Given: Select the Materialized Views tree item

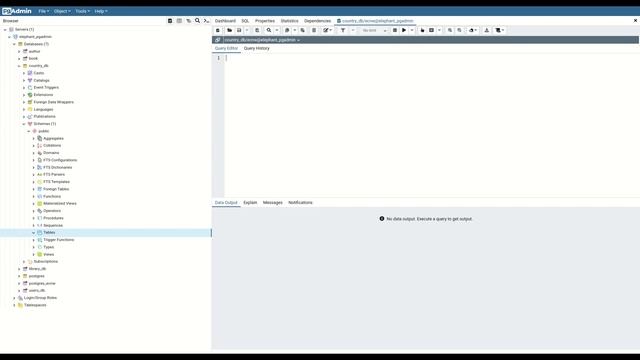Looking at the screenshot, I should [x=60, y=204].
